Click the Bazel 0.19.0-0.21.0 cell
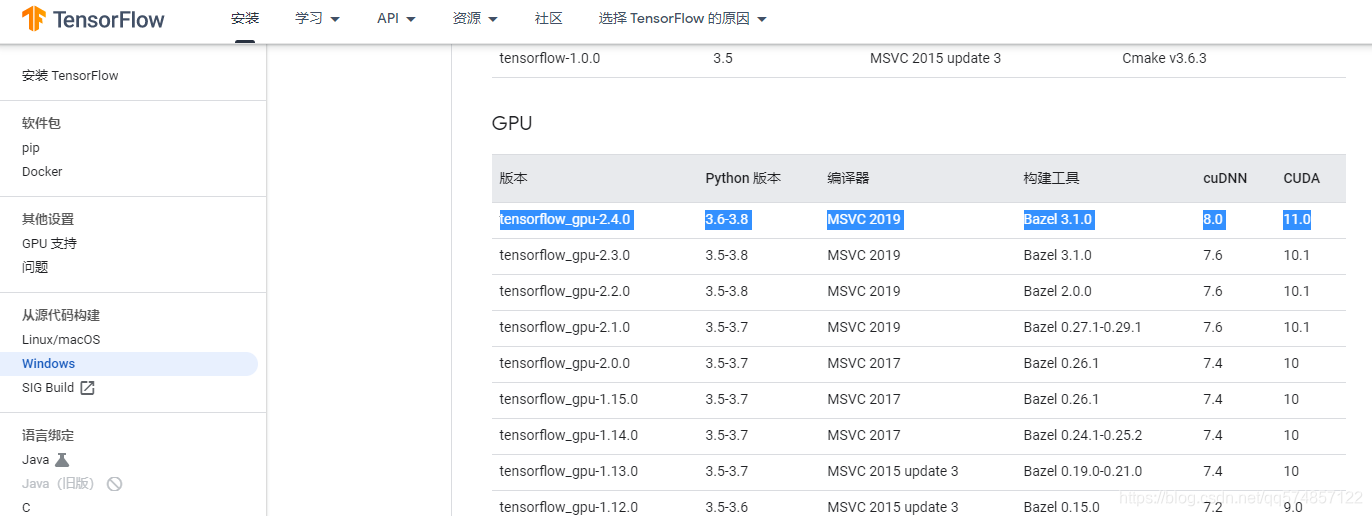The image size is (1372, 516). tap(1083, 471)
